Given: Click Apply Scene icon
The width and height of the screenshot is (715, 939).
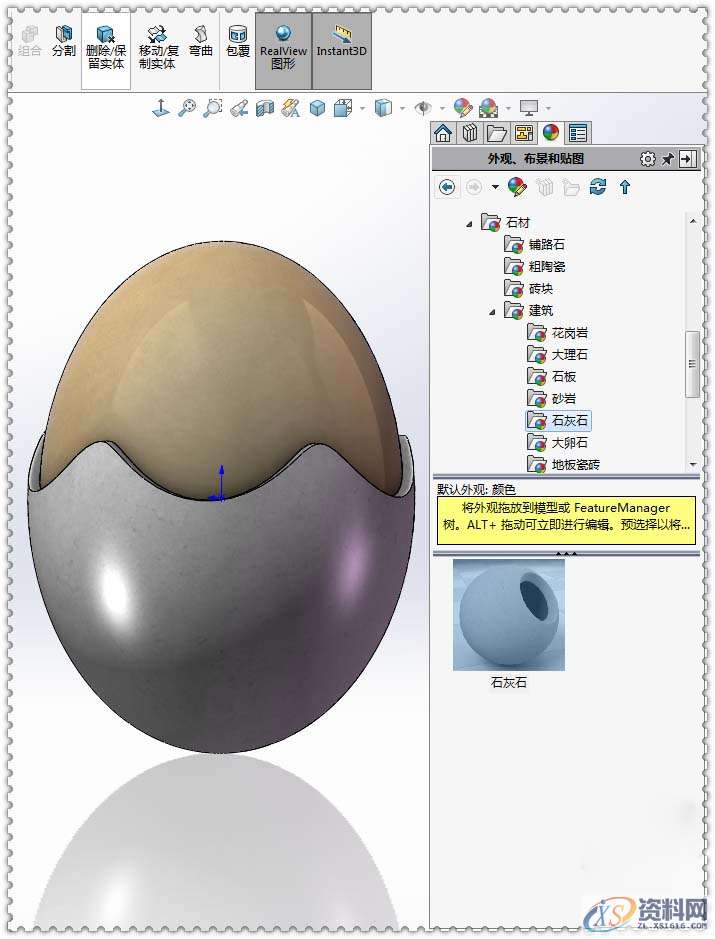Looking at the screenshot, I should [489, 108].
